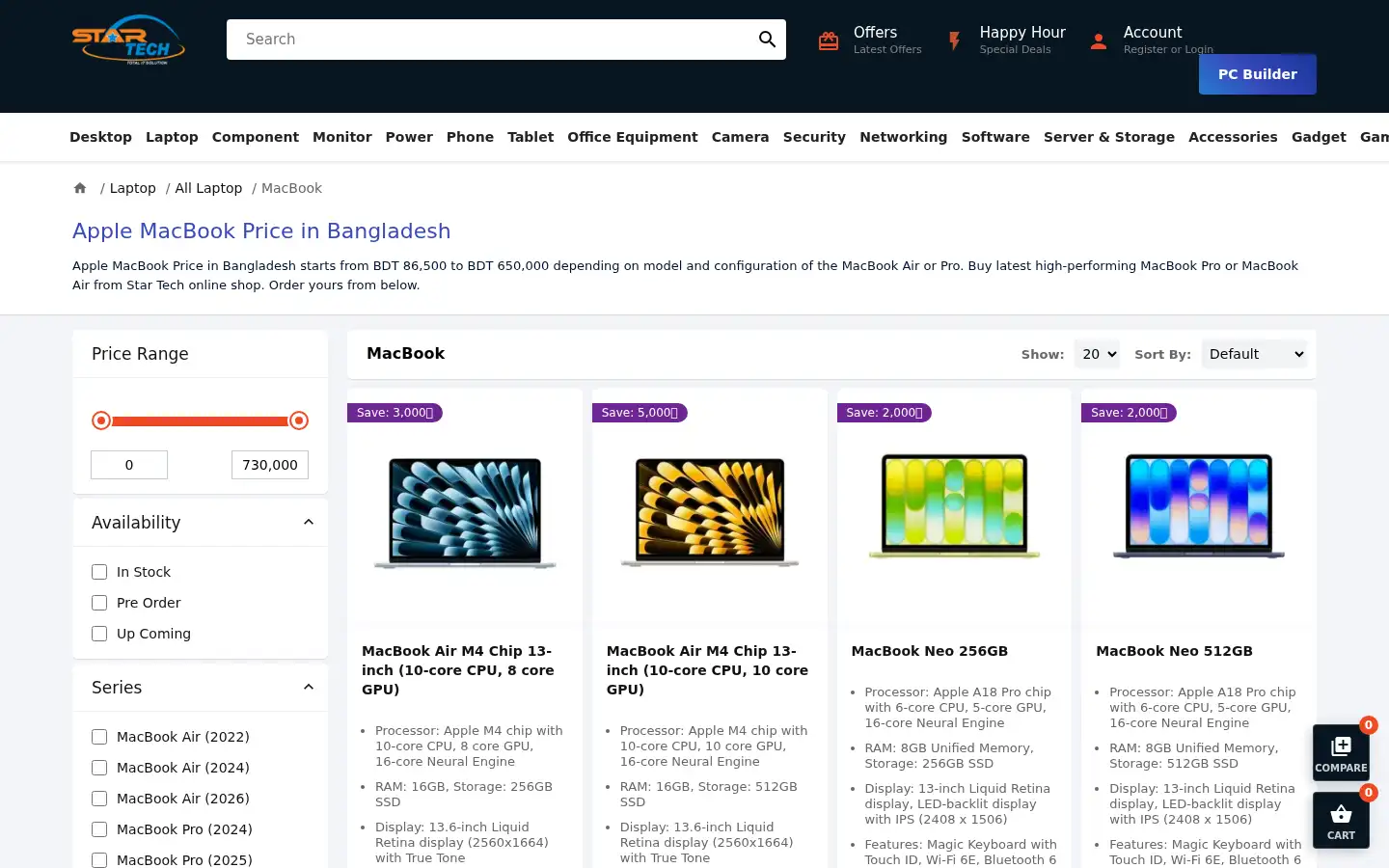Image resolution: width=1389 pixels, height=868 pixels.
Task: Open the Camera category menu
Action: (741, 137)
